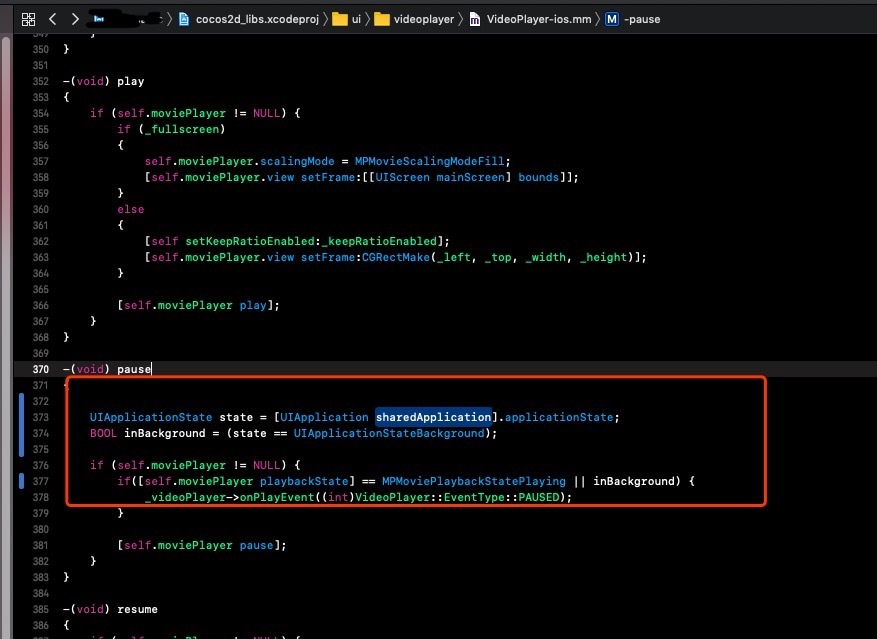Click onPlayEvent call on line 378
The image size is (877, 639).
[277, 497]
